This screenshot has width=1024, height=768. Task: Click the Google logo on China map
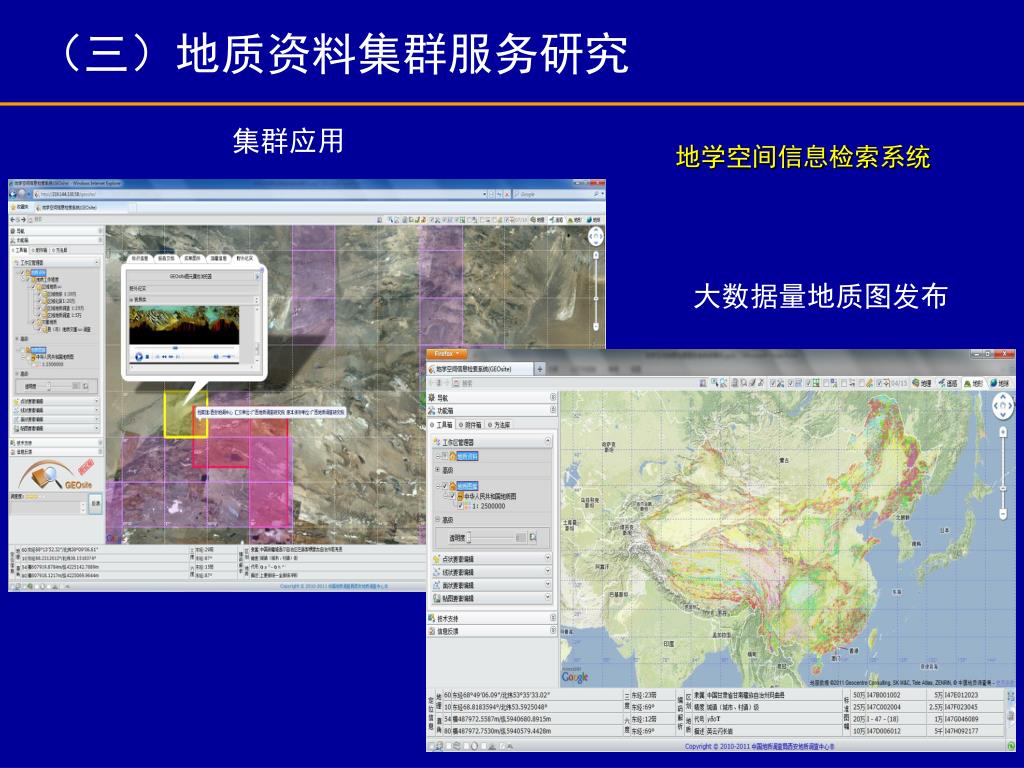[575, 677]
